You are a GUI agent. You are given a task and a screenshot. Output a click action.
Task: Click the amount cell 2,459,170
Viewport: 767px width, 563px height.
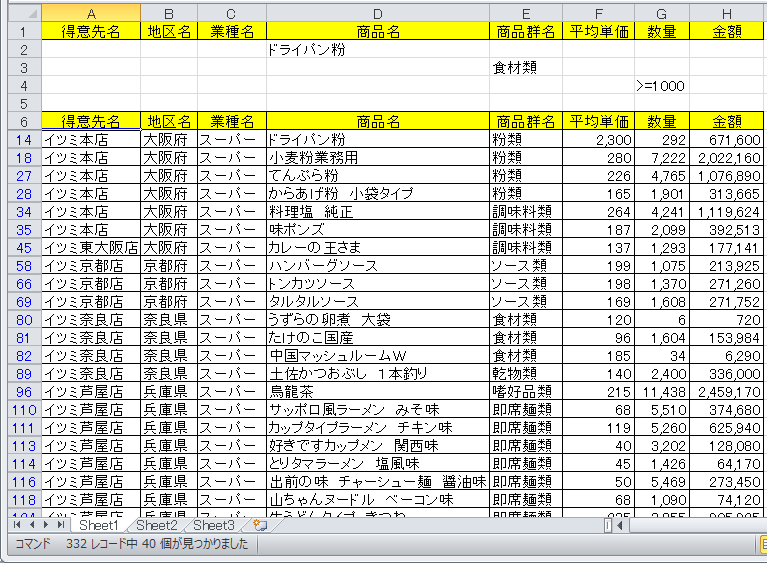click(727, 391)
